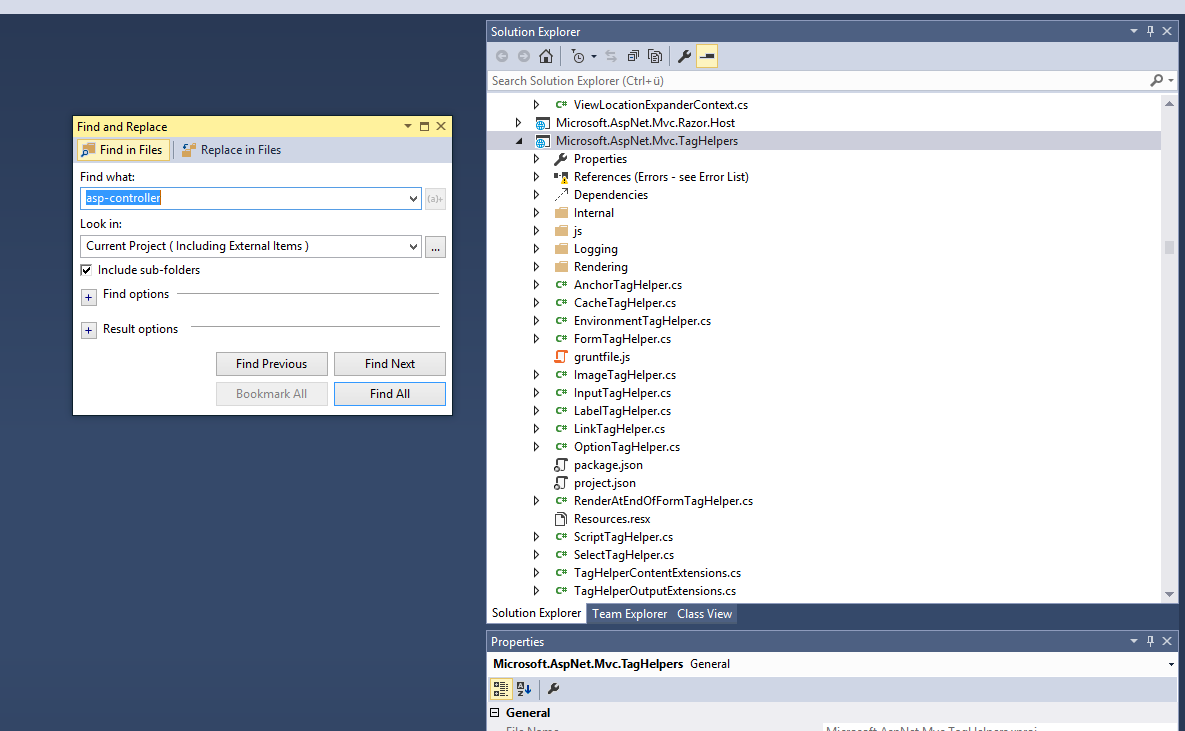
Task: Click the scroll down arrow in Solution Explorer
Action: (1169, 594)
